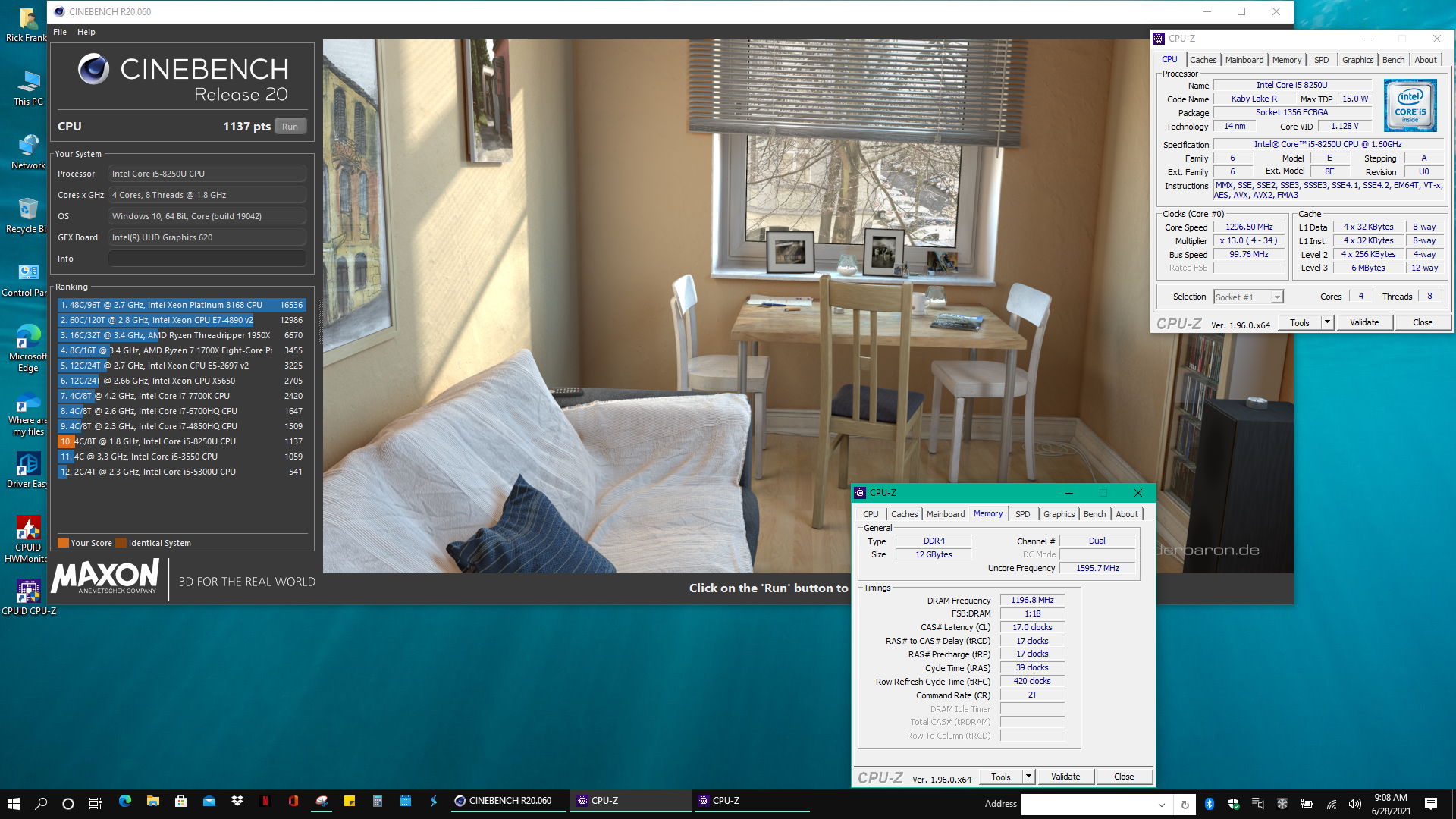Viewport: 1456px width, 819px height.
Task: Run the Cinebench CPU test
Action: point(290,127)
